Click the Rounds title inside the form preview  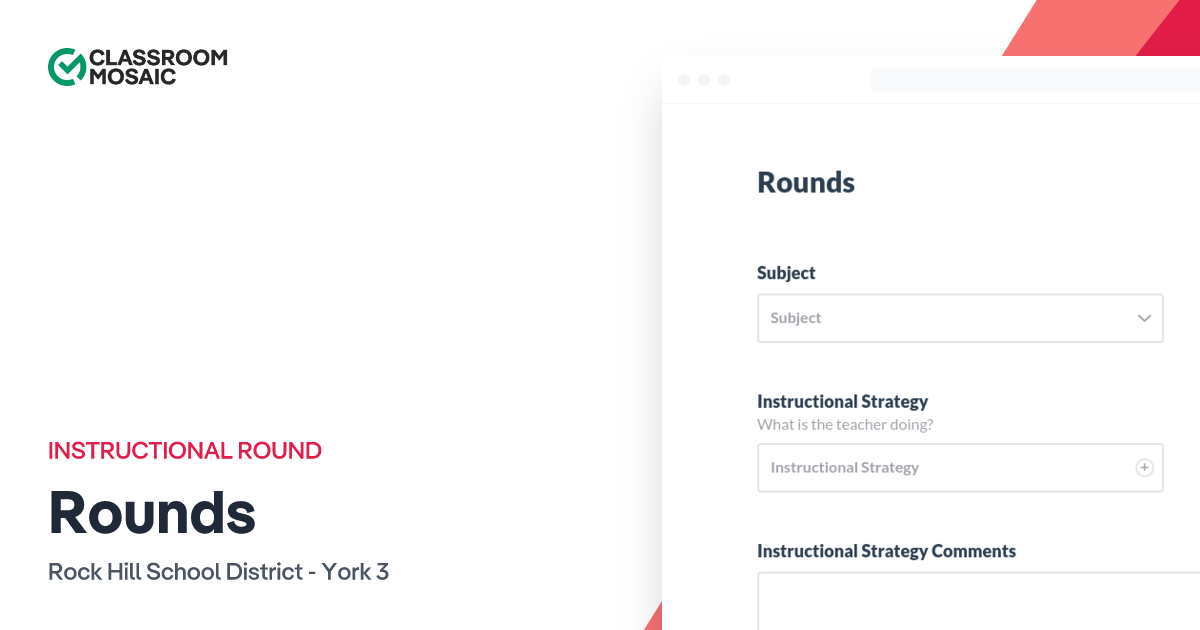coord(806,182)
